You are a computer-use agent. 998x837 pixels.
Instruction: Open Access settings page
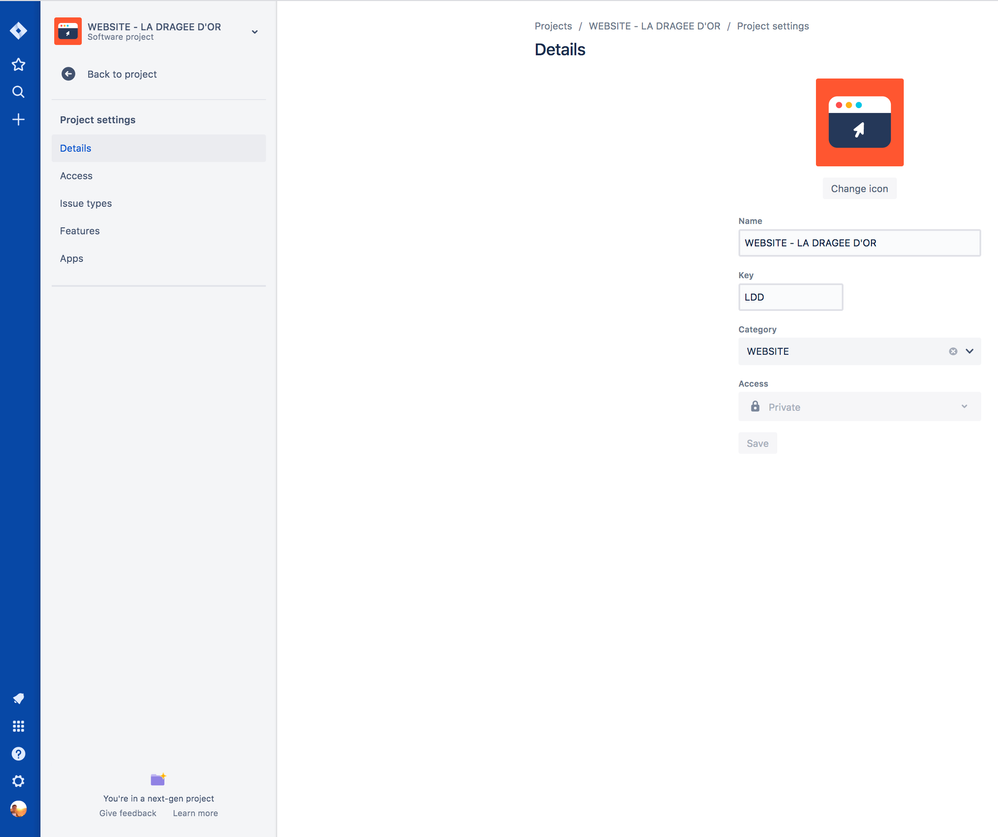[x=158, y=176]
